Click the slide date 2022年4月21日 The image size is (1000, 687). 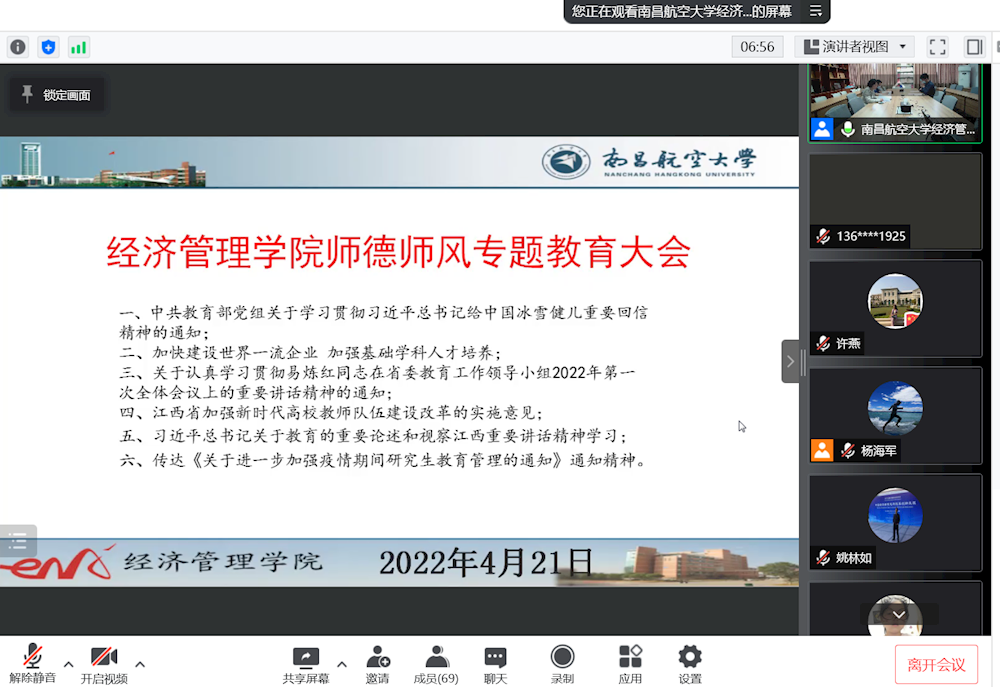point(486,563)
